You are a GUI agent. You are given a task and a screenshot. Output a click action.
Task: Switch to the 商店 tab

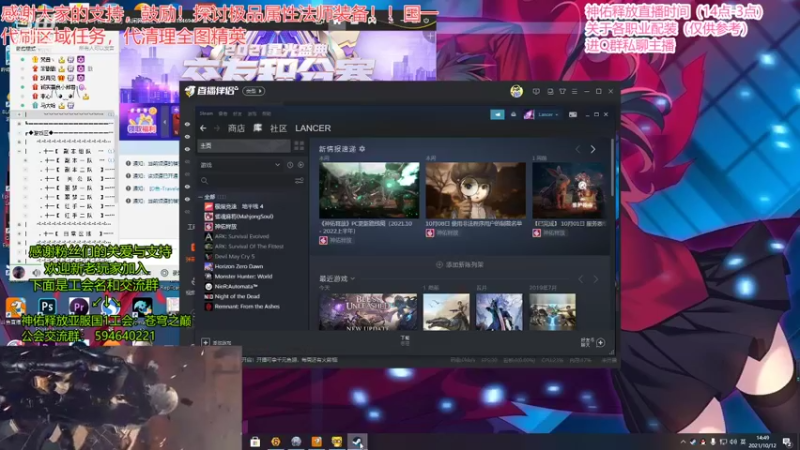point(236,128)
